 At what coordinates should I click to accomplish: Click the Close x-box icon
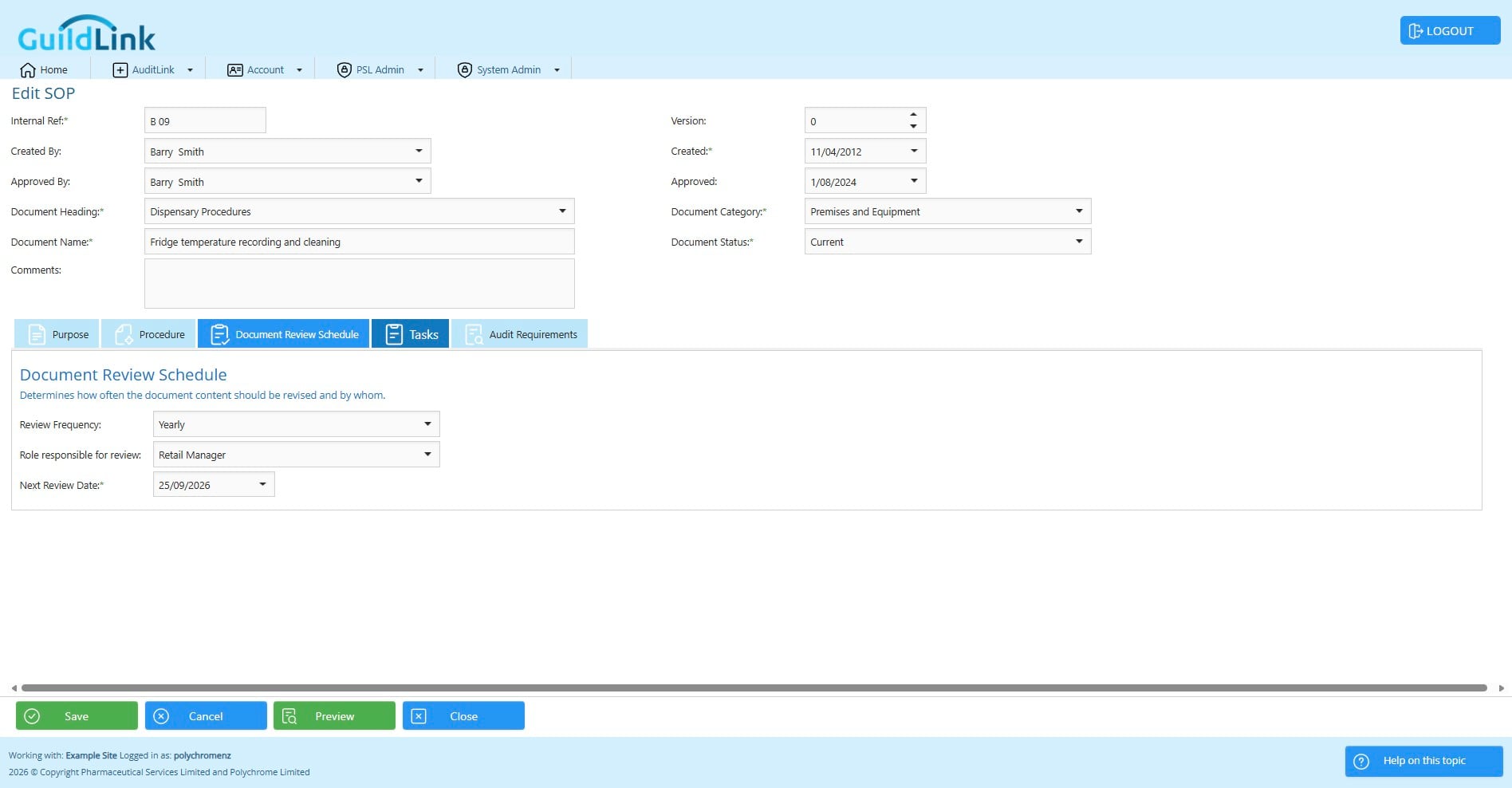pyautogui.click(x=419, y=716)
